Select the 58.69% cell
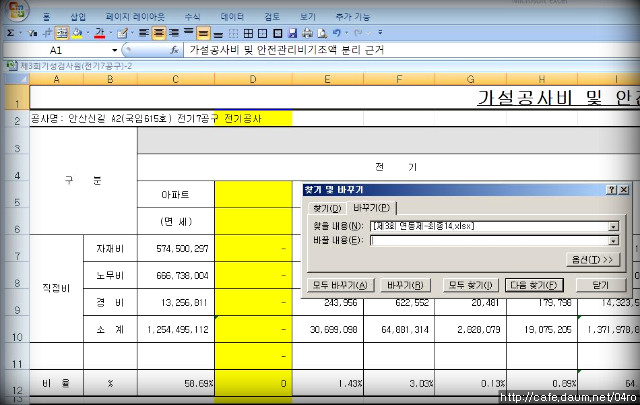 [x=176, y=383]
